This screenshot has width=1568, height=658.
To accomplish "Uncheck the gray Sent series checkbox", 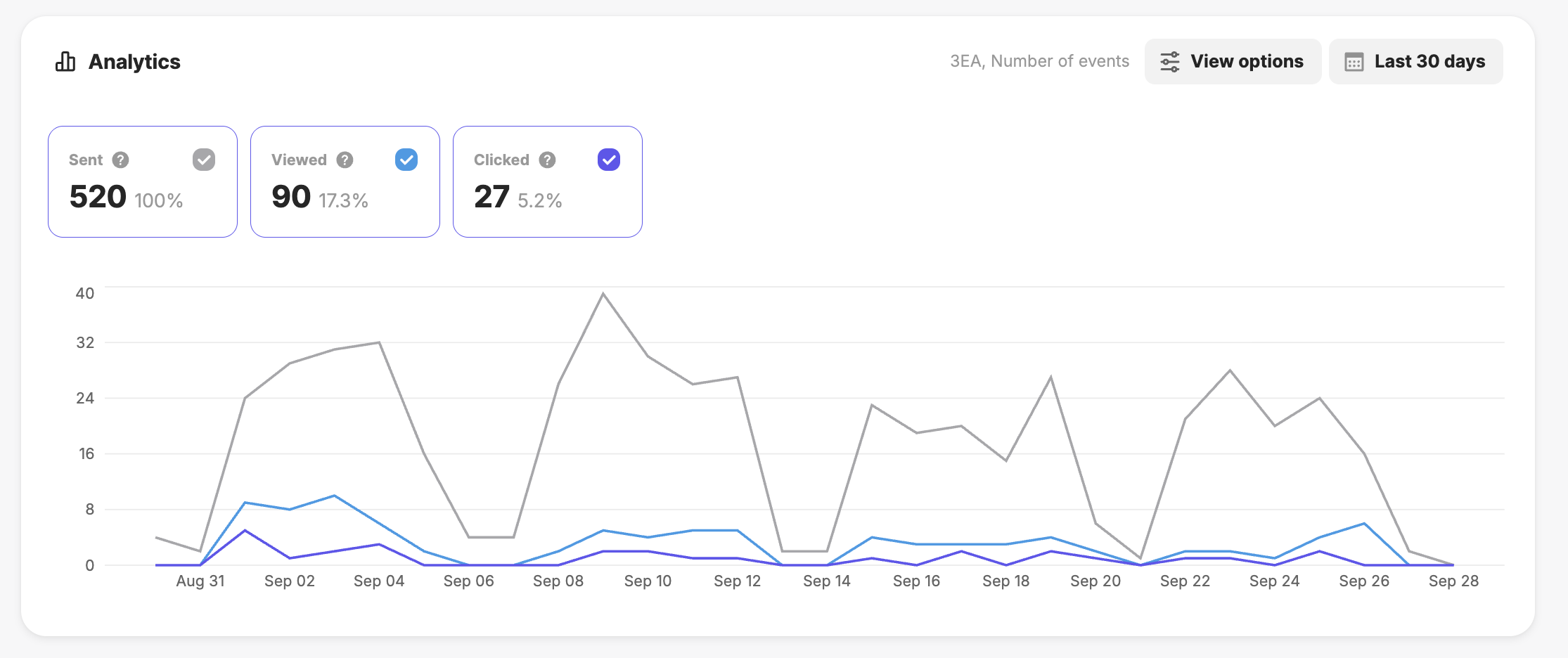I will pos(204,160).
